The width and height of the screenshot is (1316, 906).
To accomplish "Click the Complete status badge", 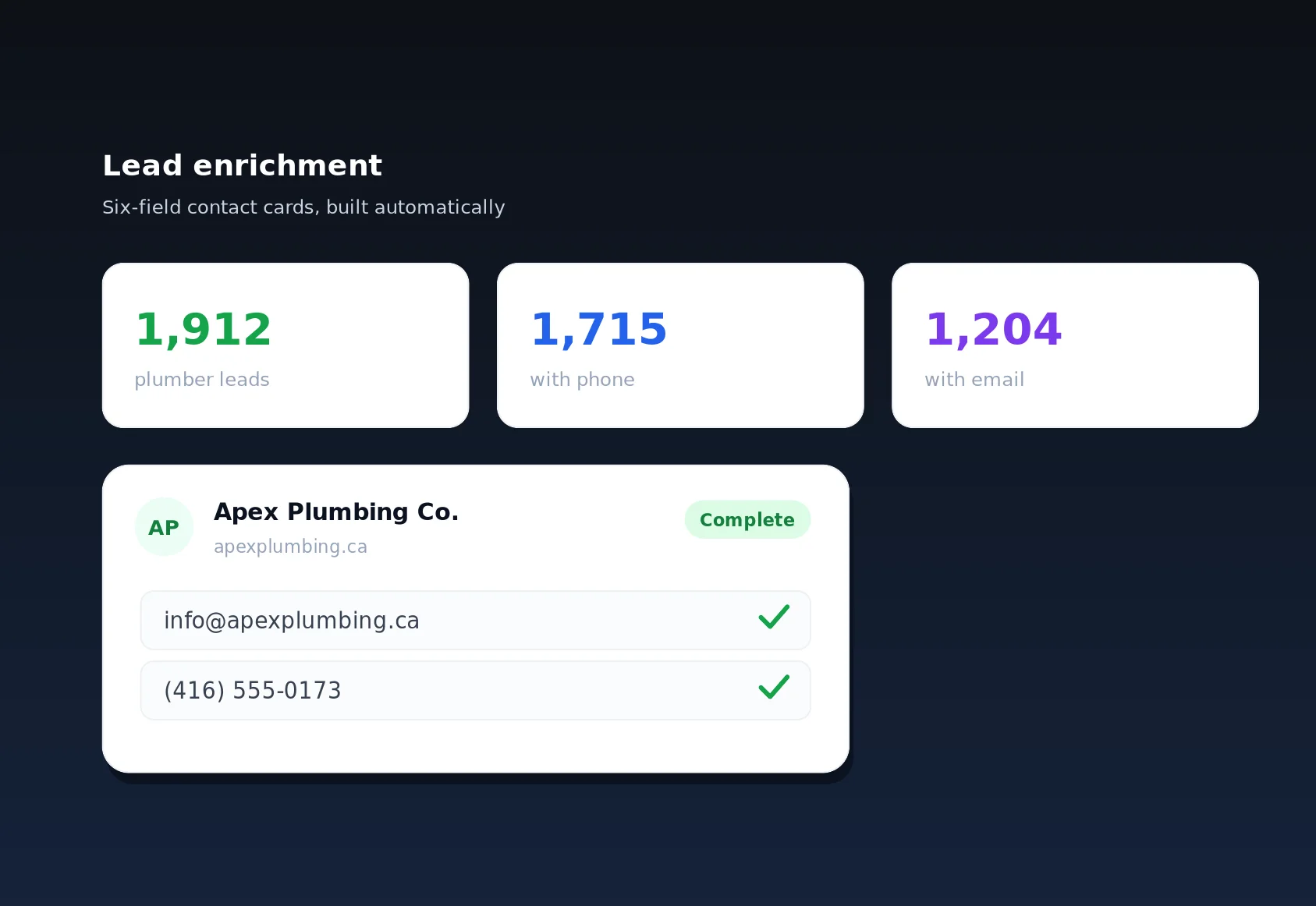I will click(747, 519).
